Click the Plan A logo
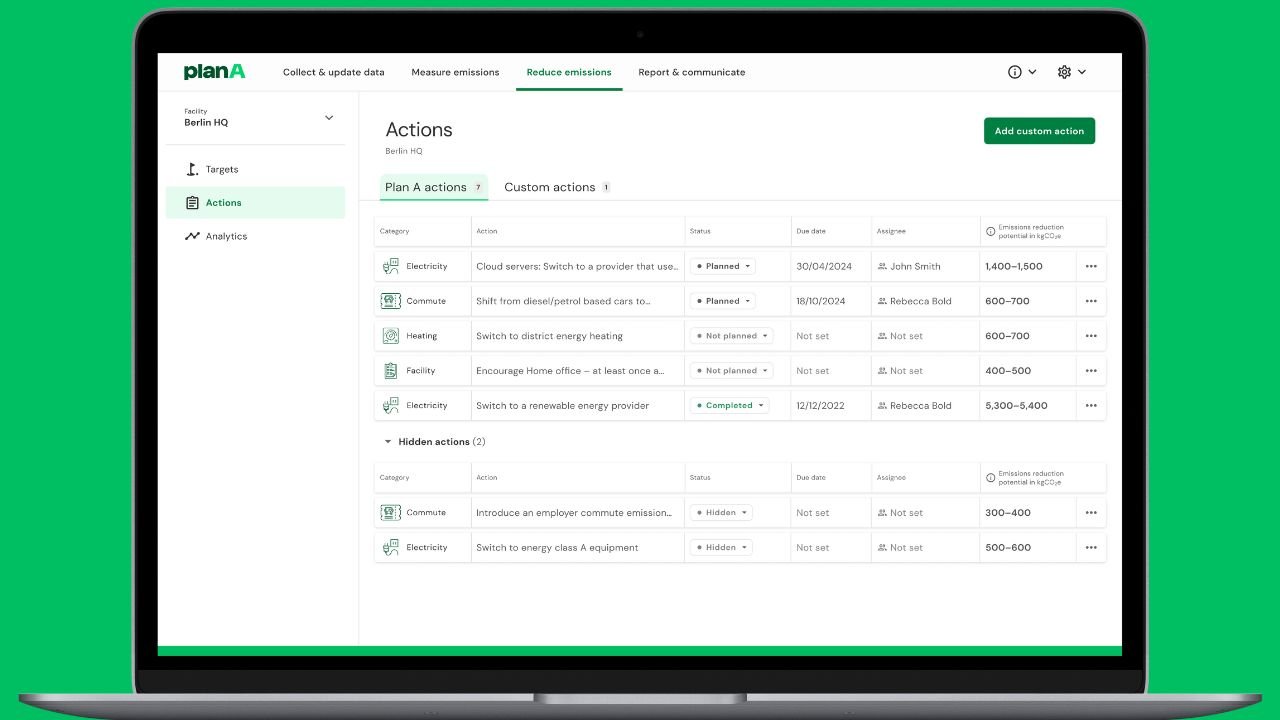Image resolution: width=1280 pixels, height=720 pixels. coord(214,72)
